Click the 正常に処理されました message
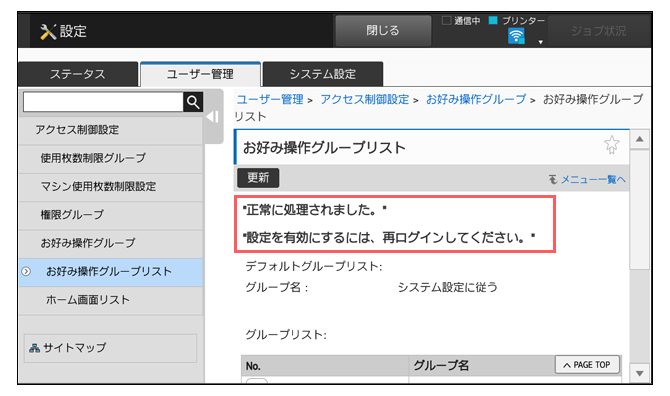Screen dimensions: 670x396 (x=314, y=210)
